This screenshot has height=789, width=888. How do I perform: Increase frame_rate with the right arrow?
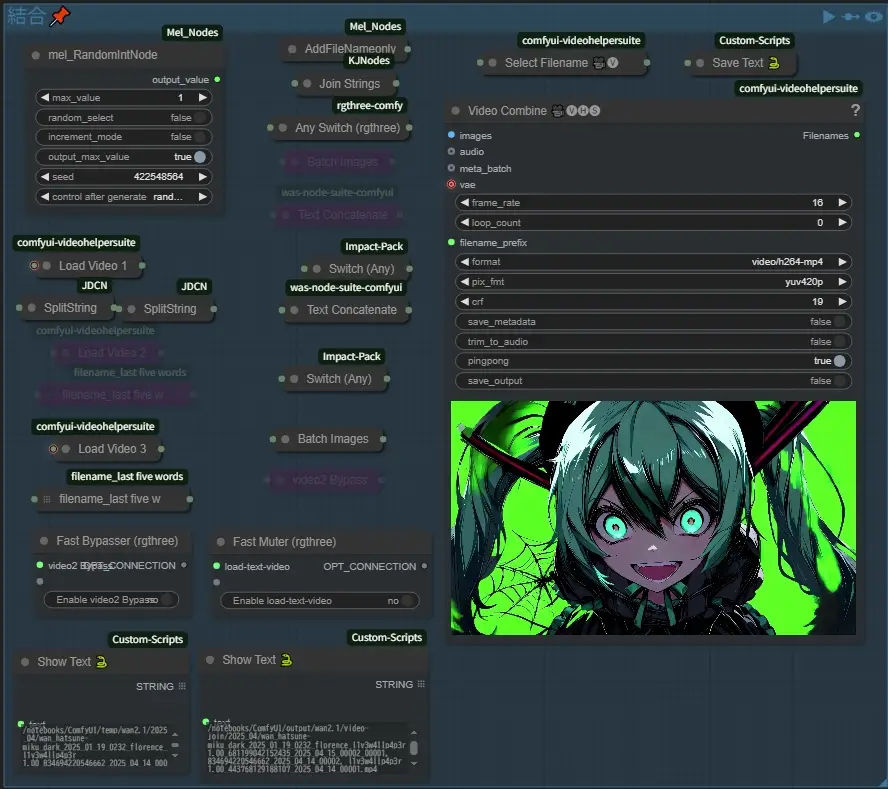coord(842,202)
